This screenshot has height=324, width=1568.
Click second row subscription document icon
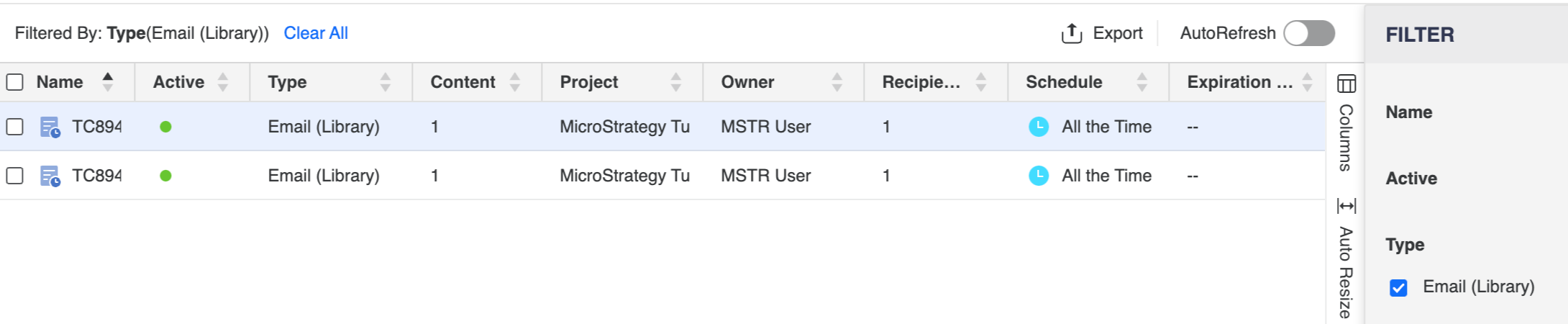pos(50,176)
